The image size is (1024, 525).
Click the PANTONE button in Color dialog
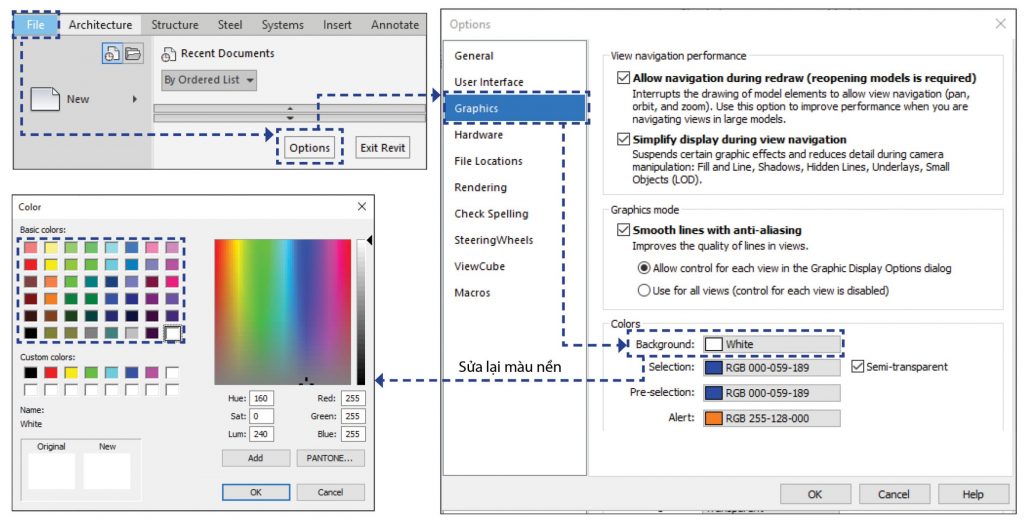click(x=330, y=458)
